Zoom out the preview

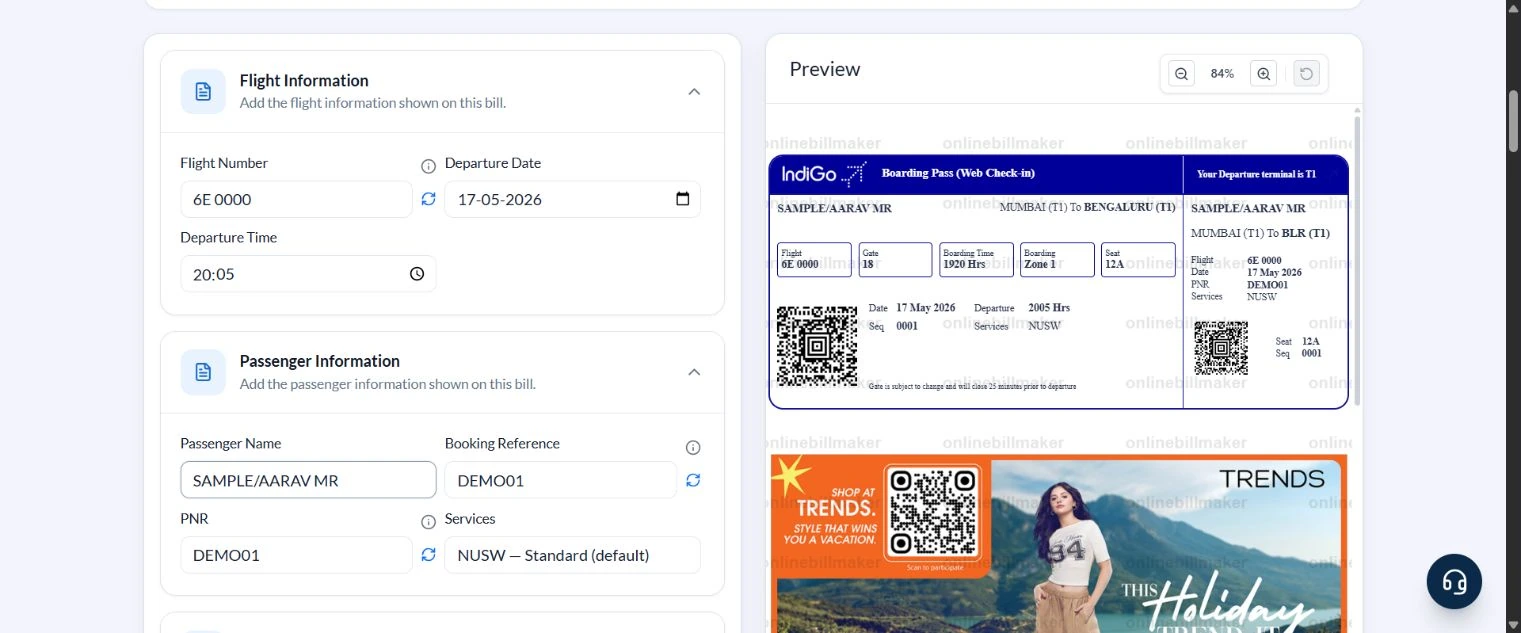tap(1181, 74)
